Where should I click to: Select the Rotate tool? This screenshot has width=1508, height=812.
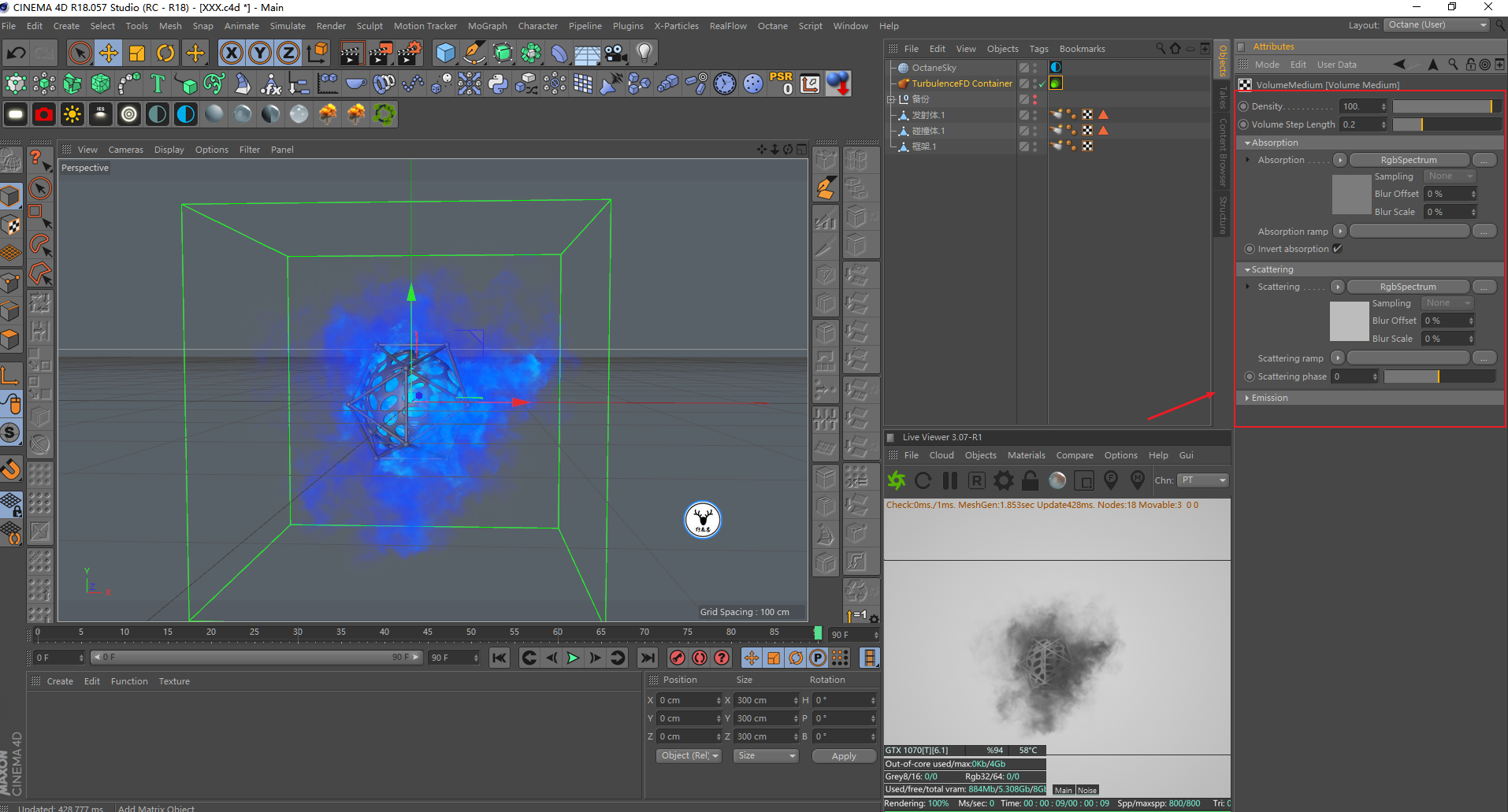coord(165,54)
